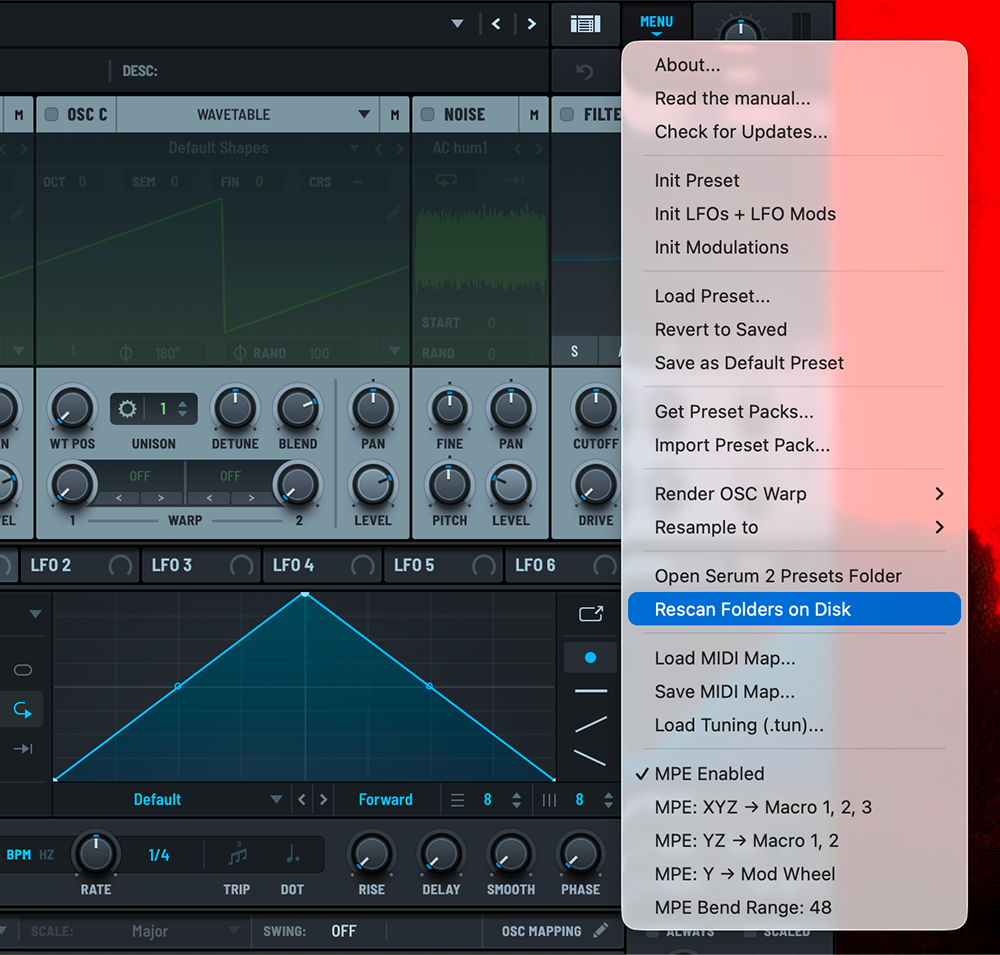Step the LFO grid rows value 8
The image size is (1000, 955).
coord(517,800)
